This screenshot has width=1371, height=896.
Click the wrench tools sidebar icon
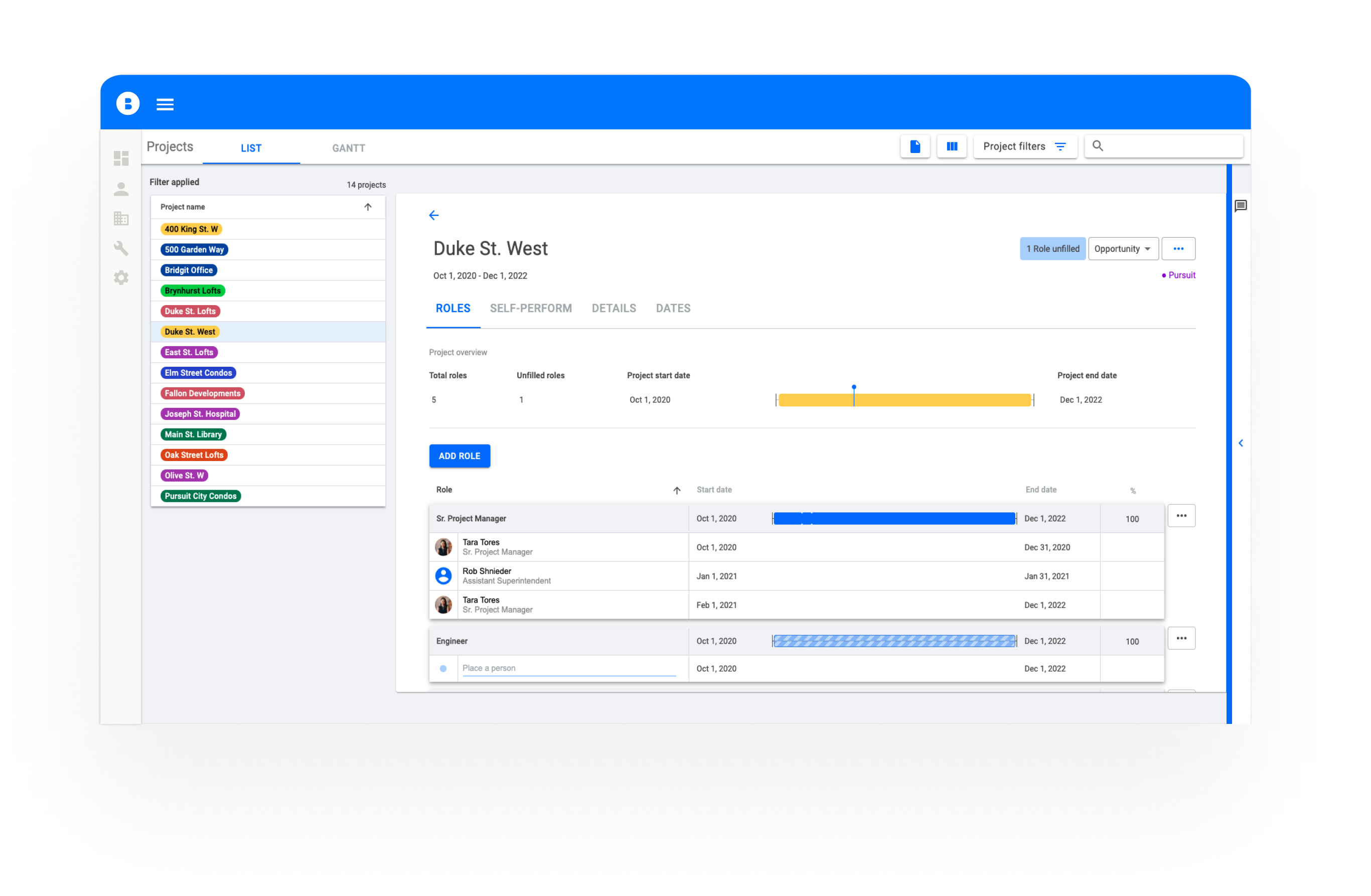(121, 248)
